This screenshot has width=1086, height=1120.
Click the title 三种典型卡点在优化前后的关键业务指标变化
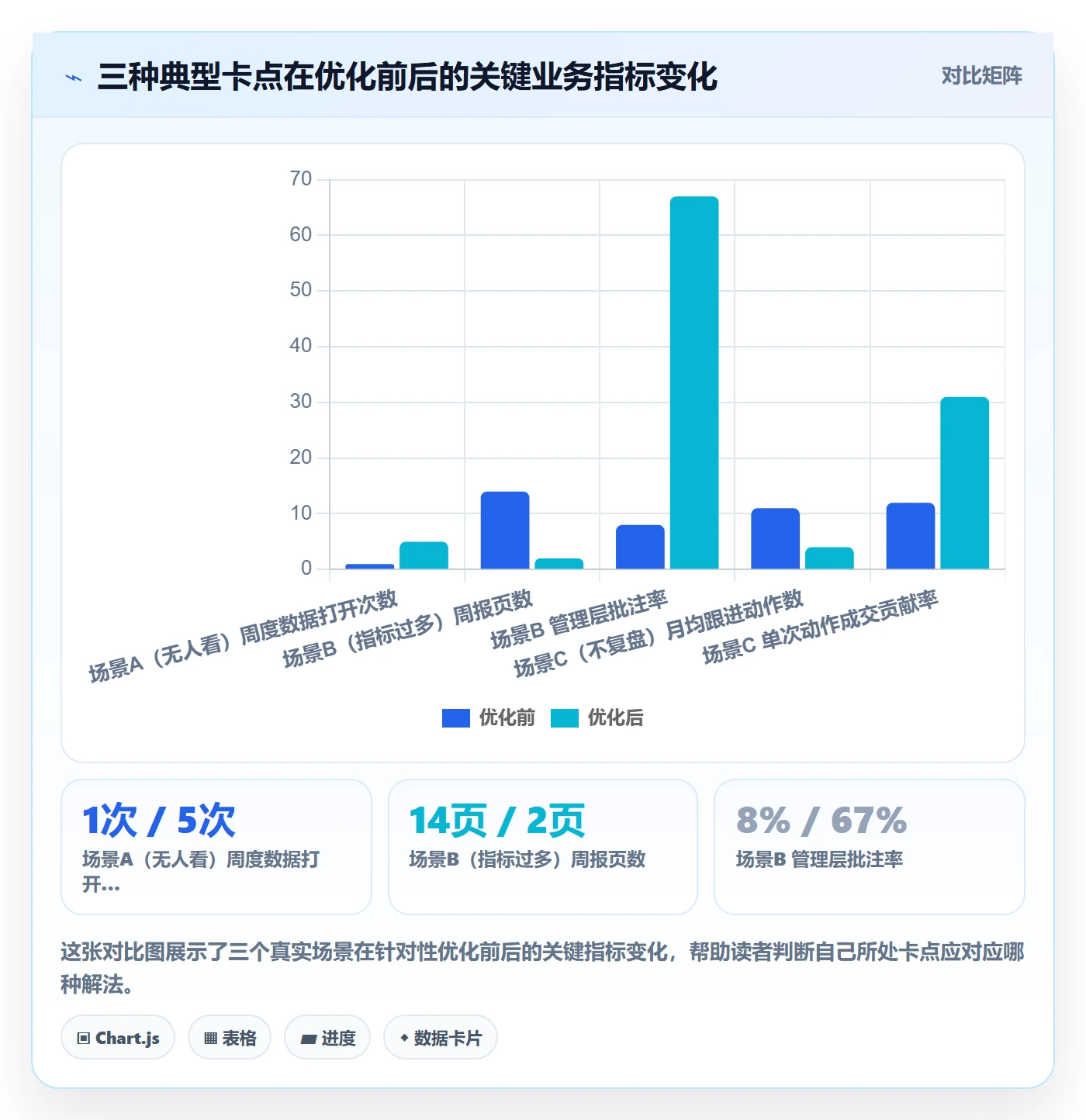click(407, 77)
